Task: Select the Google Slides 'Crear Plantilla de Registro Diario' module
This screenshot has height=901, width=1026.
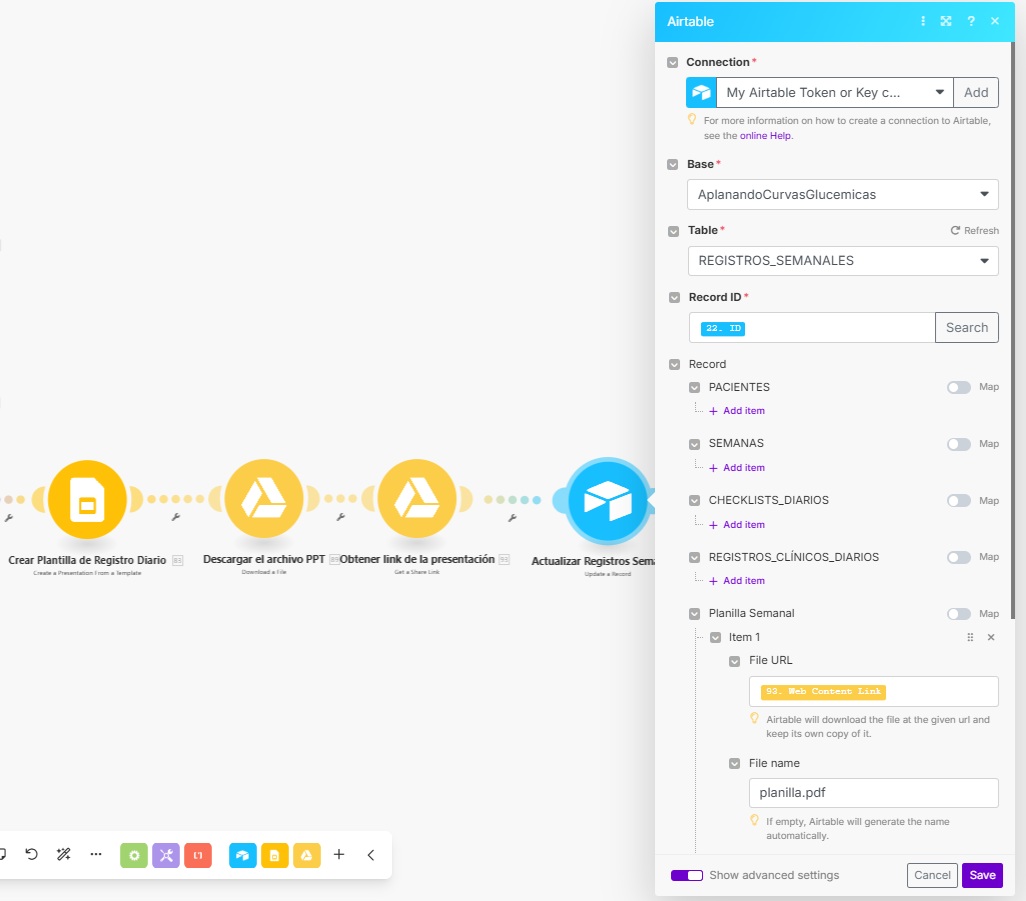Action: [x=87, y=499]
